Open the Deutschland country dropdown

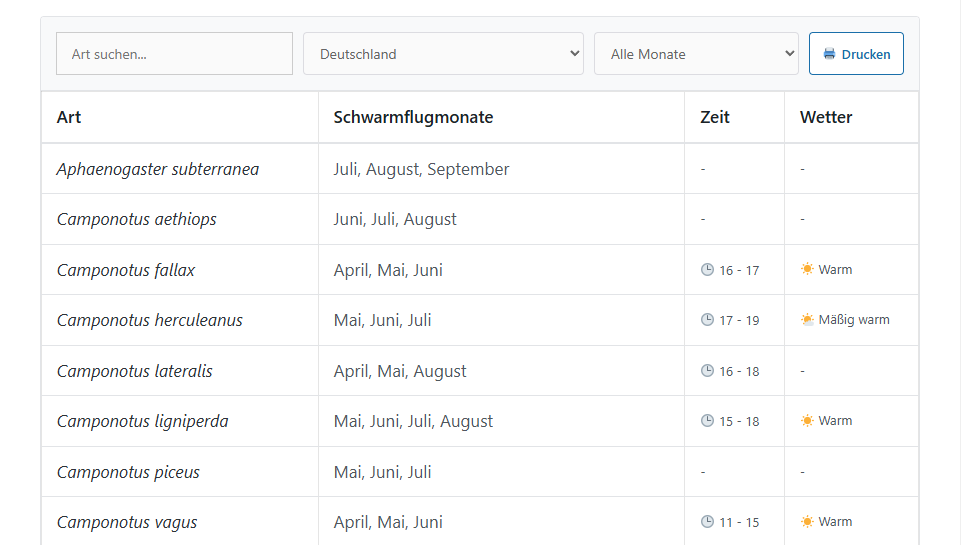[443, 54]
